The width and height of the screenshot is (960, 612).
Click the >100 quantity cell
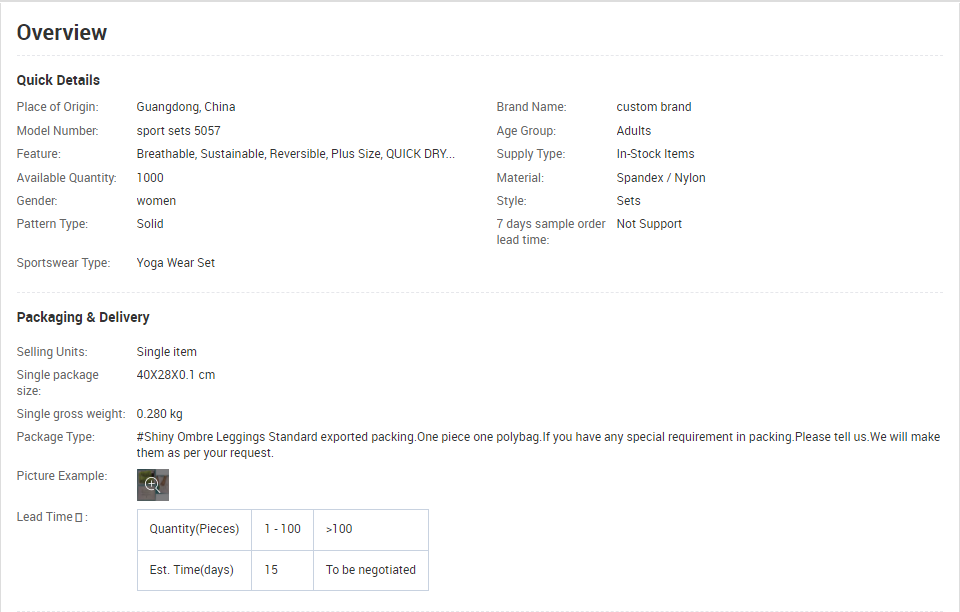coord(371,529)
